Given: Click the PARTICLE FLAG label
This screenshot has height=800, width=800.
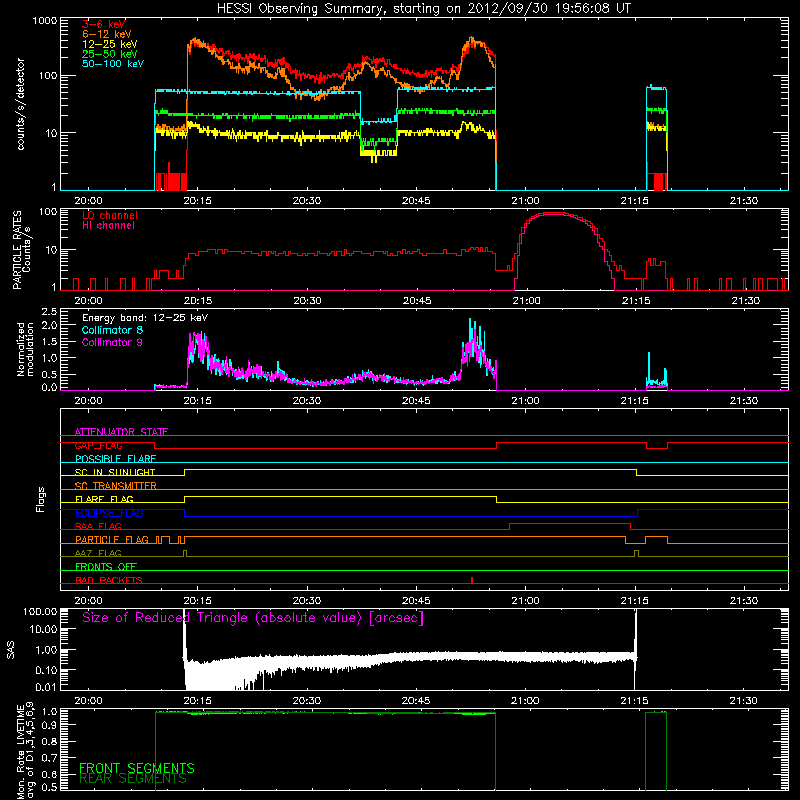Looking at the screenshot, I should [x=112, y=539].
